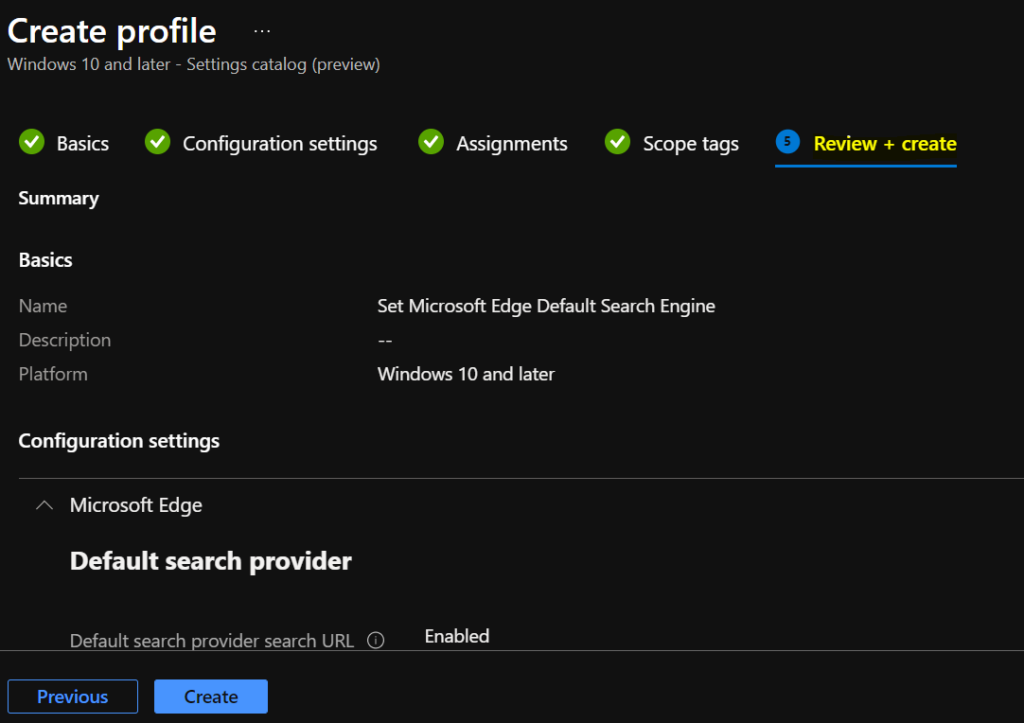Click the 'Description' field label
The image size is (1024, 723).
pos(65,340)
